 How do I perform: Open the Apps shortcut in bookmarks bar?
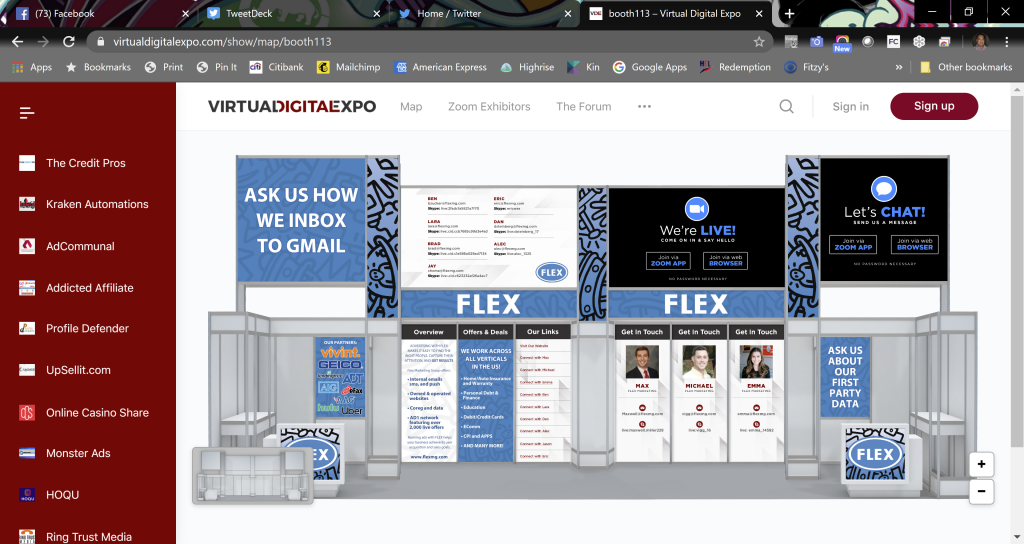(32, 67)
